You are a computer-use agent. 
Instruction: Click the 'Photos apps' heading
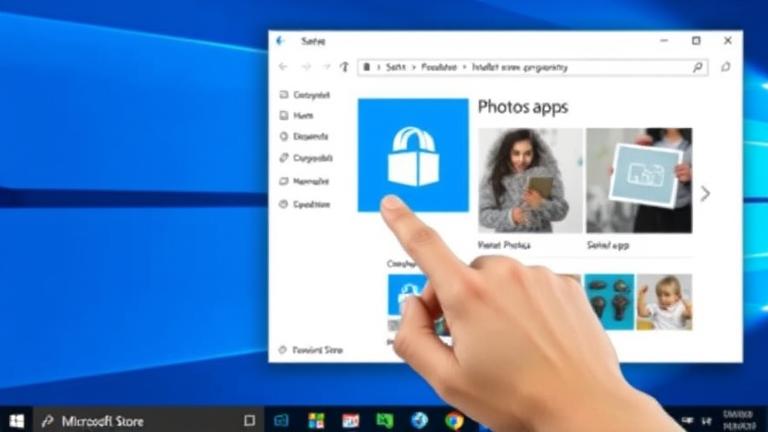(523, 107)
